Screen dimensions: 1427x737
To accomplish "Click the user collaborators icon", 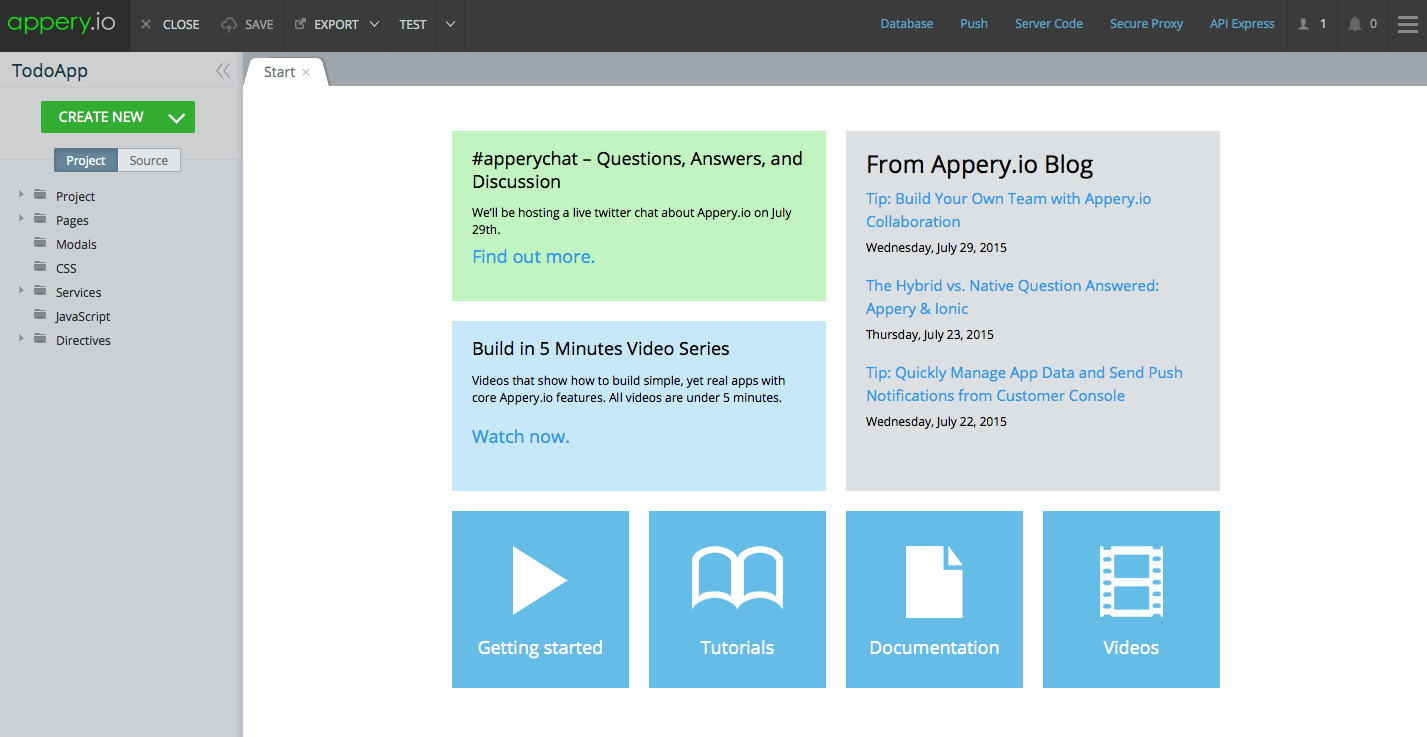I will click(x=1304, y=24).
